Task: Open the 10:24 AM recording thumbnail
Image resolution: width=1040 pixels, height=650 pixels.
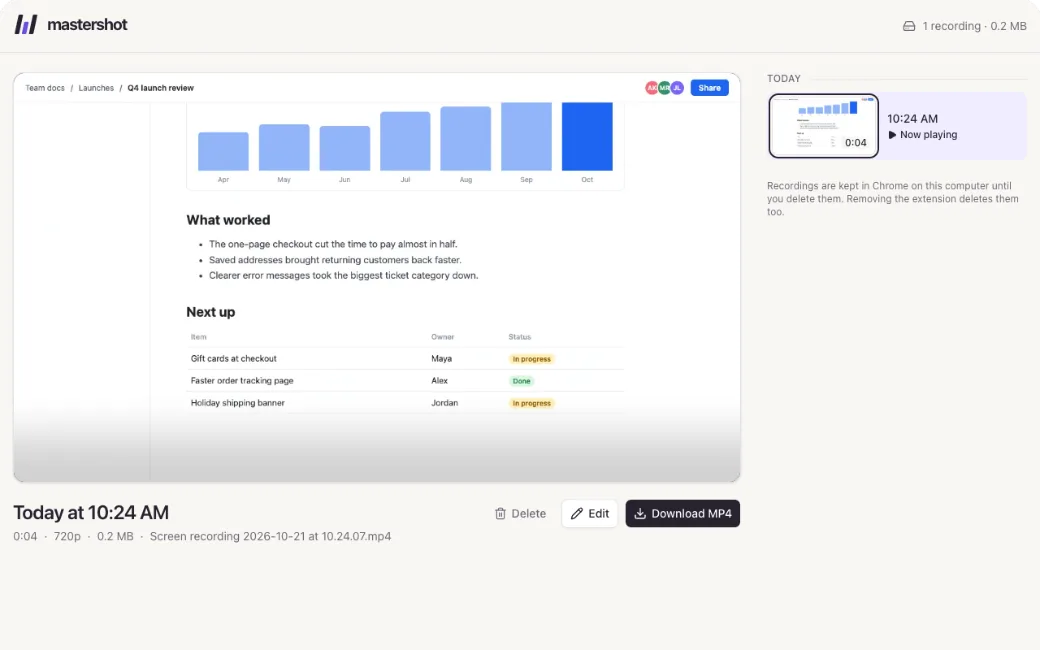Action: pos(824,126)
